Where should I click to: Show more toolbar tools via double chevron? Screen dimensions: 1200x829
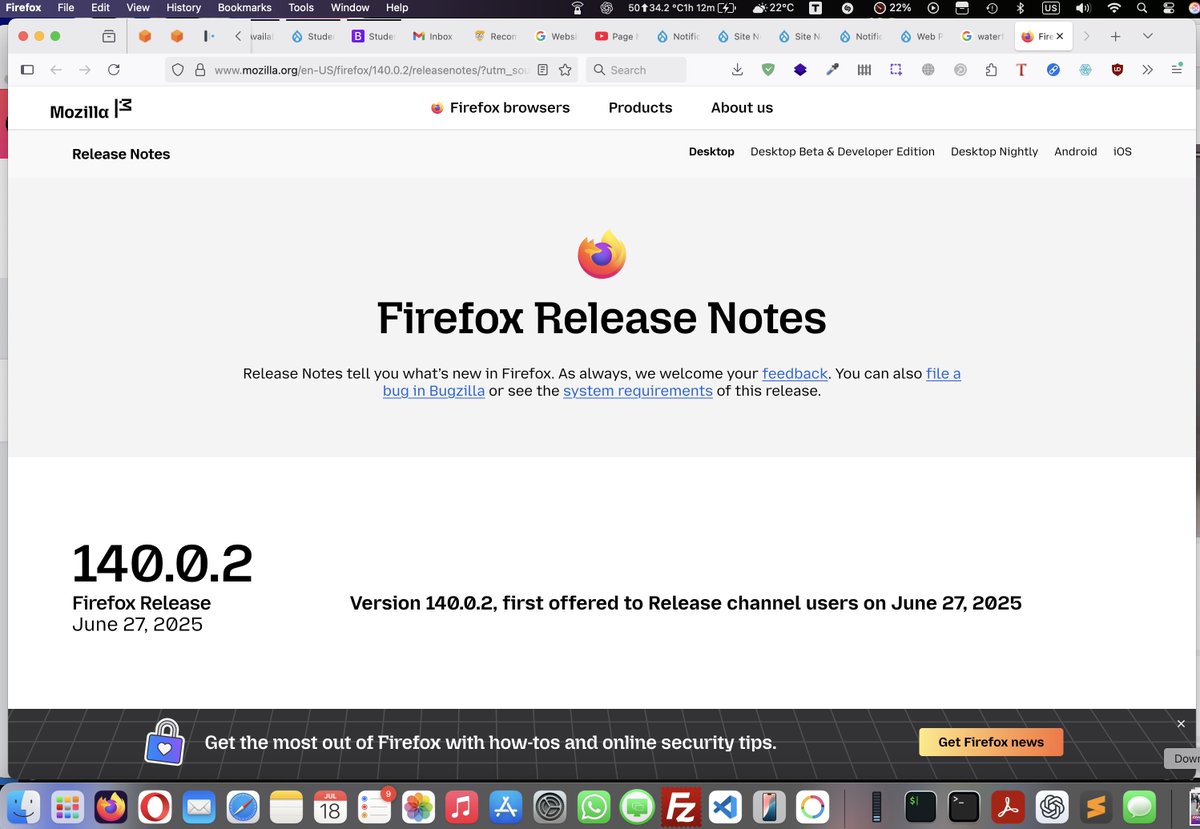point(1147,70)
